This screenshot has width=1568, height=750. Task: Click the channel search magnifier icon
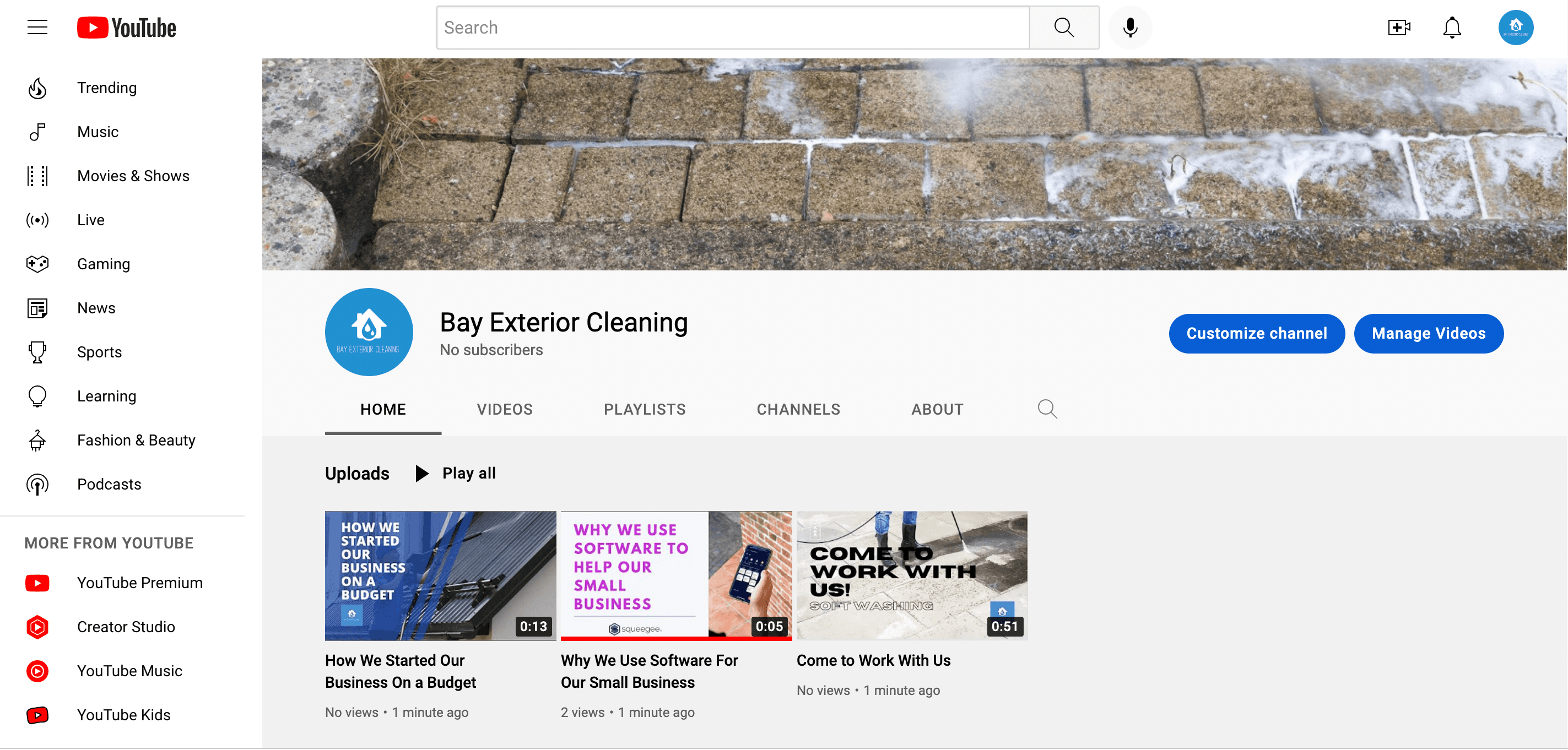tap(1047, 409)
